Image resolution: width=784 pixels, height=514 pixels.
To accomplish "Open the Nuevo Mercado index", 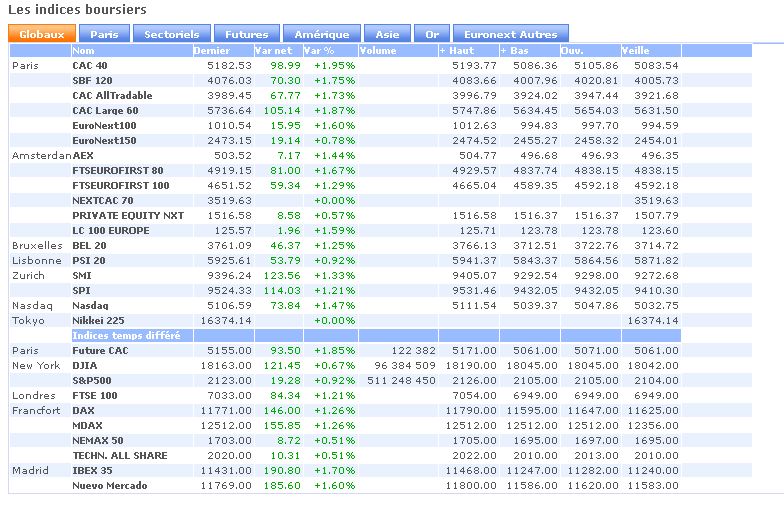I will click(110, 486).
